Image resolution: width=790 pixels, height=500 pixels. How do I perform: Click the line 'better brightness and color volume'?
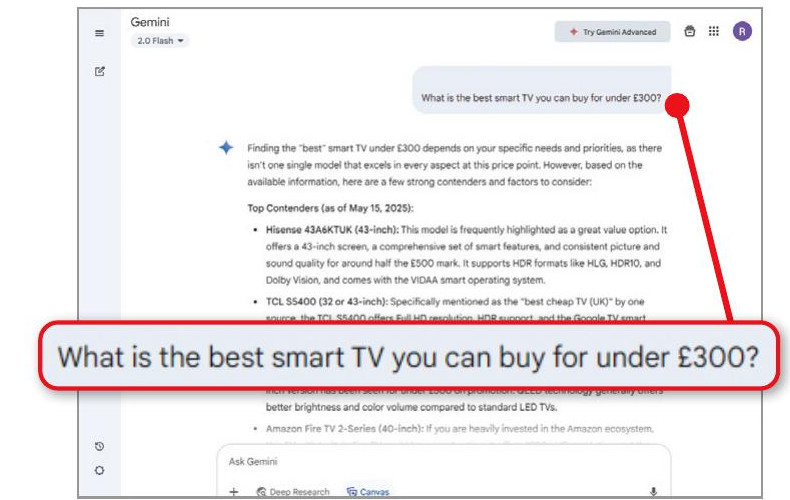pyautogui.click(x=411, y=407)
